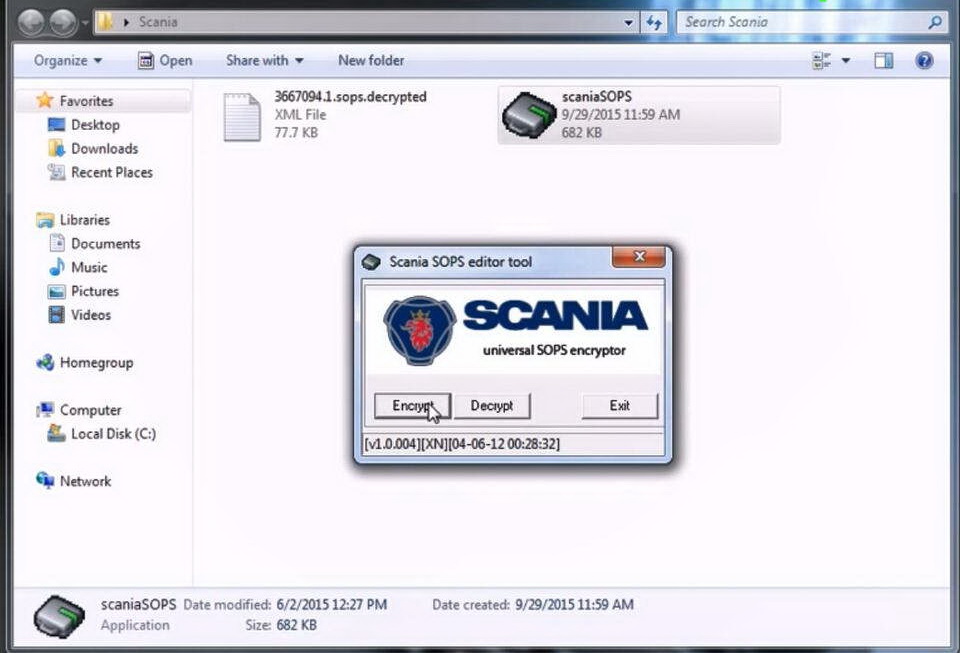Click the Scania SOPS dialog title icon

click(371, 262)
